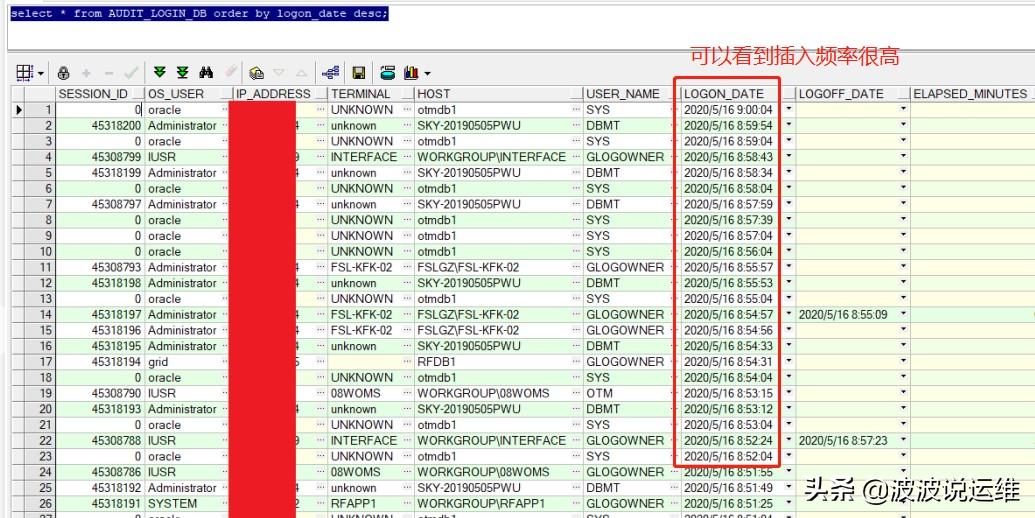Open ellipsis editor for USER_NAME OTM cell

[673, 393]
